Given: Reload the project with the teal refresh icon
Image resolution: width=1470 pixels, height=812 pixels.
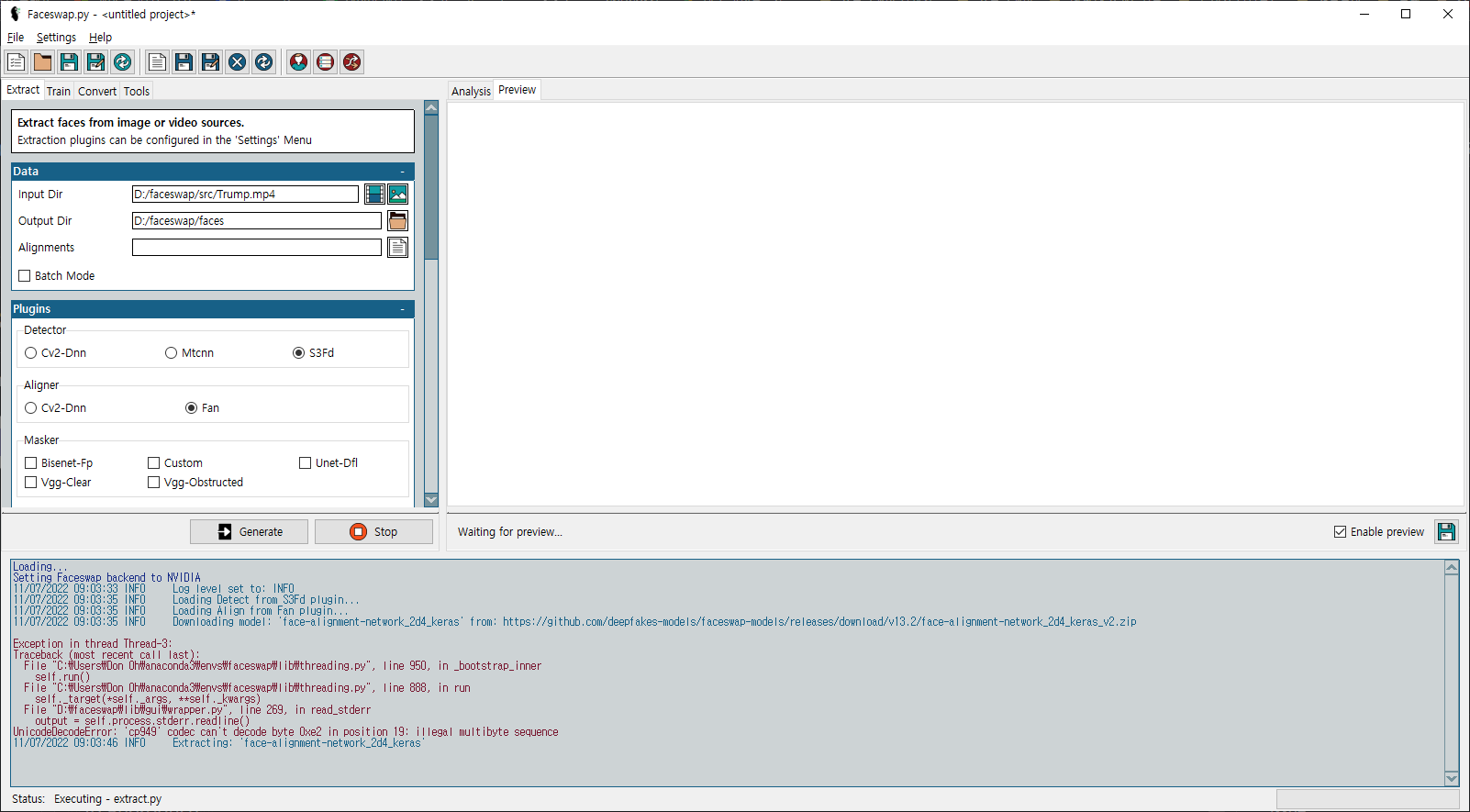Looking at the screenshot, I should tap(122, 61).
